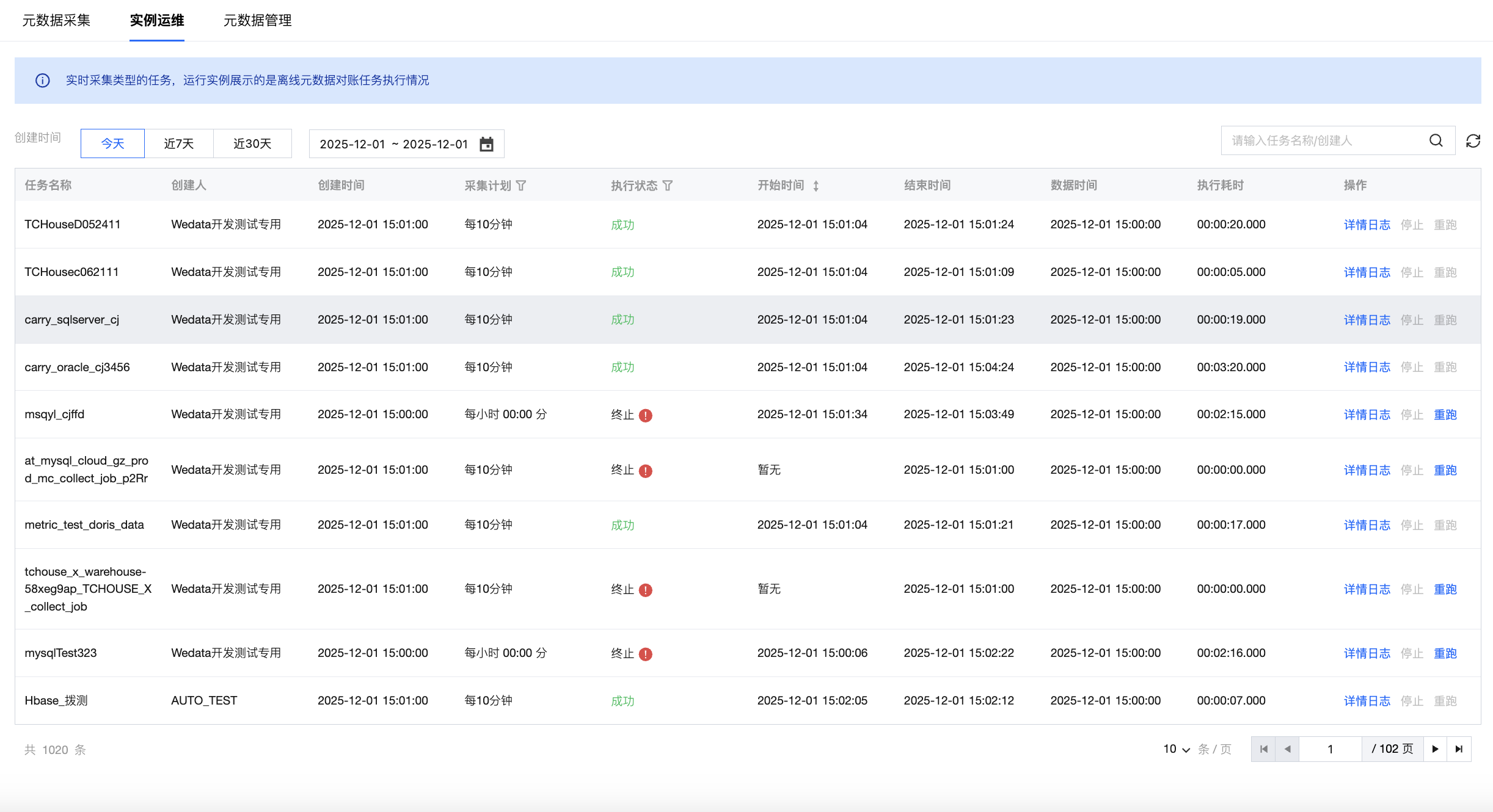The height and width of the screenshot is (812, 1493).
Task: Click the search magnifier icon
Action: pos(1436,141)
